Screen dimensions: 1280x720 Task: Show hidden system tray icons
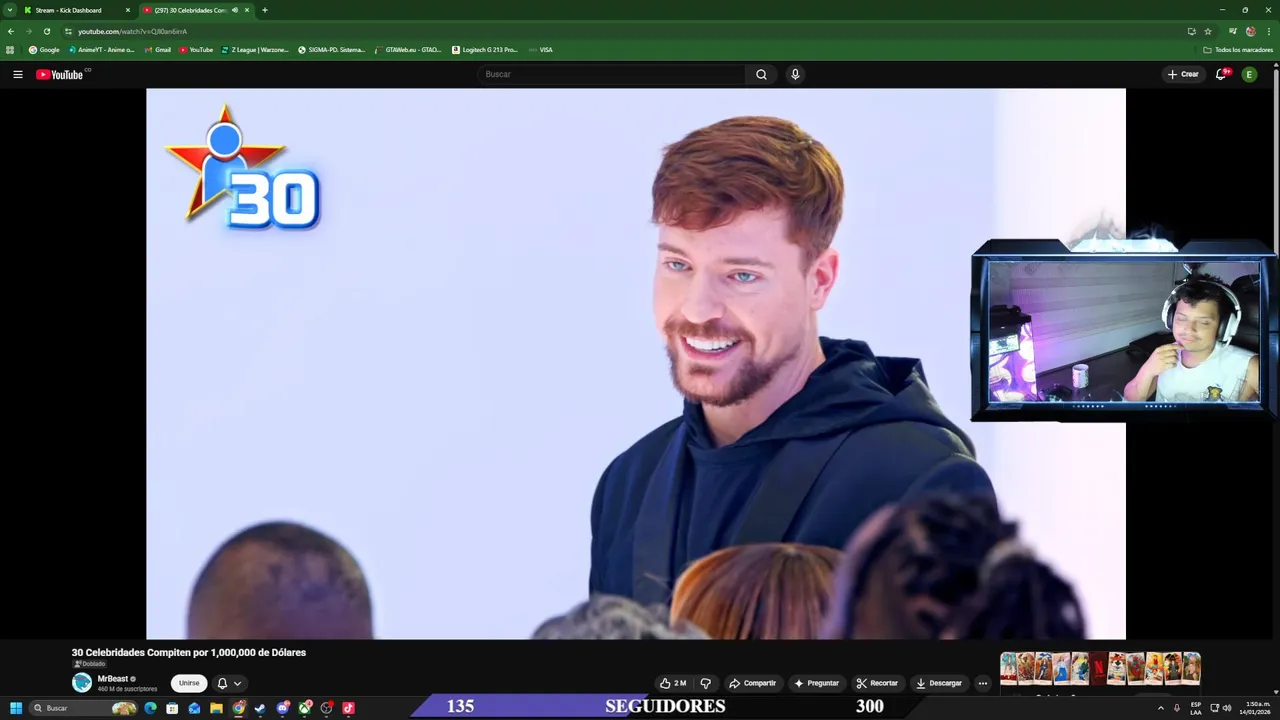point(1160,708)
